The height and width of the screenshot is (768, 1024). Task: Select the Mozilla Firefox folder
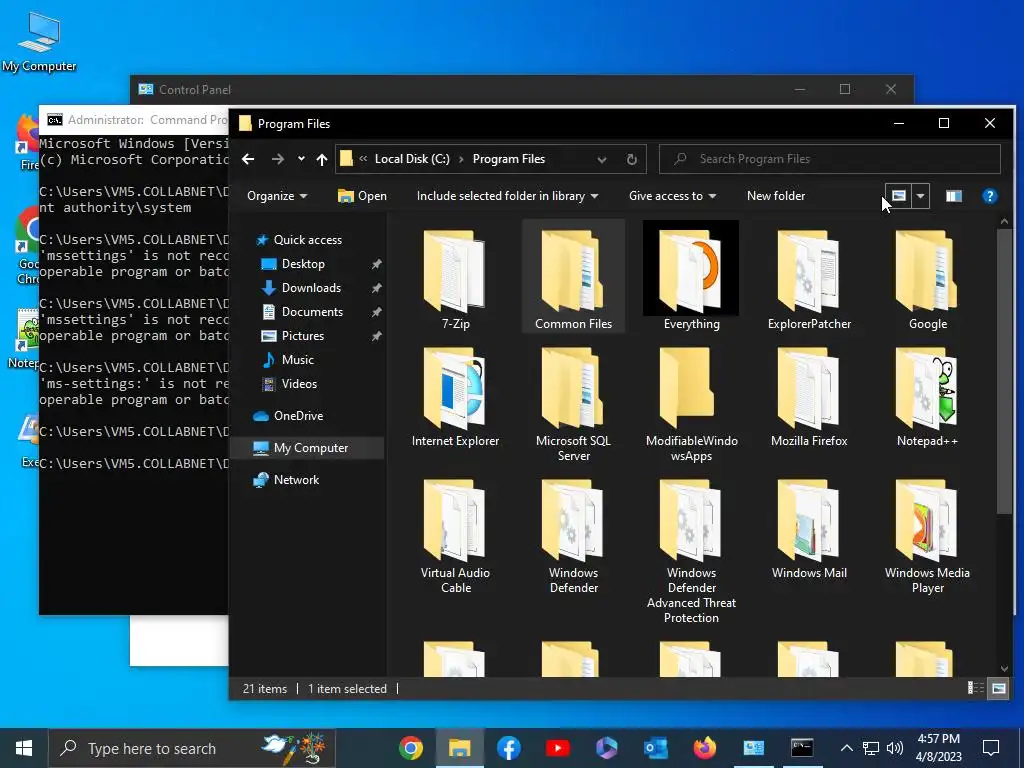[x=809, y=397]
